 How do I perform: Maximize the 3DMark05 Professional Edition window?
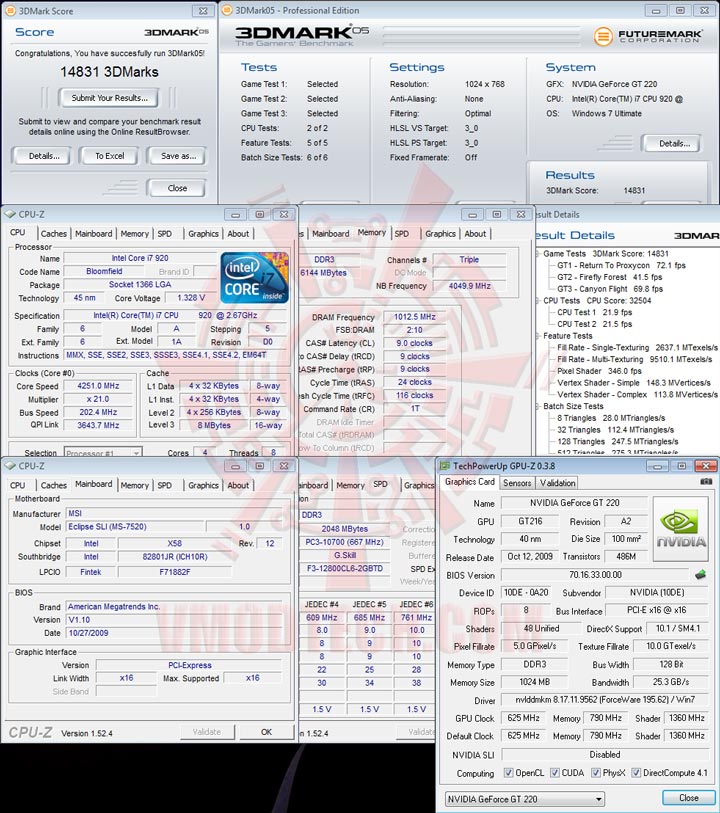[x=681, y=10]
